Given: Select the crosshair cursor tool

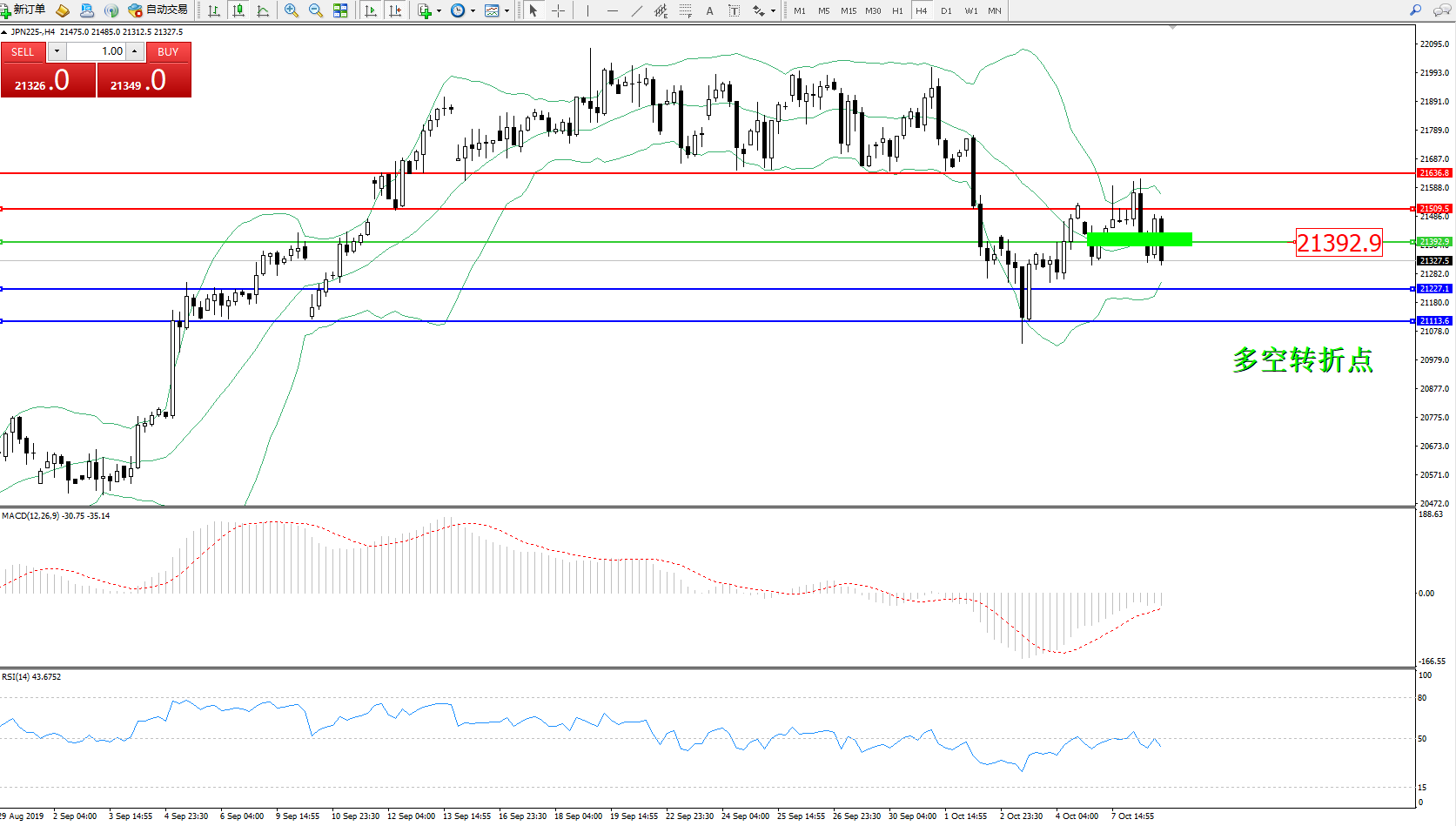Looking at the screenshot, I should coord(559,10).
